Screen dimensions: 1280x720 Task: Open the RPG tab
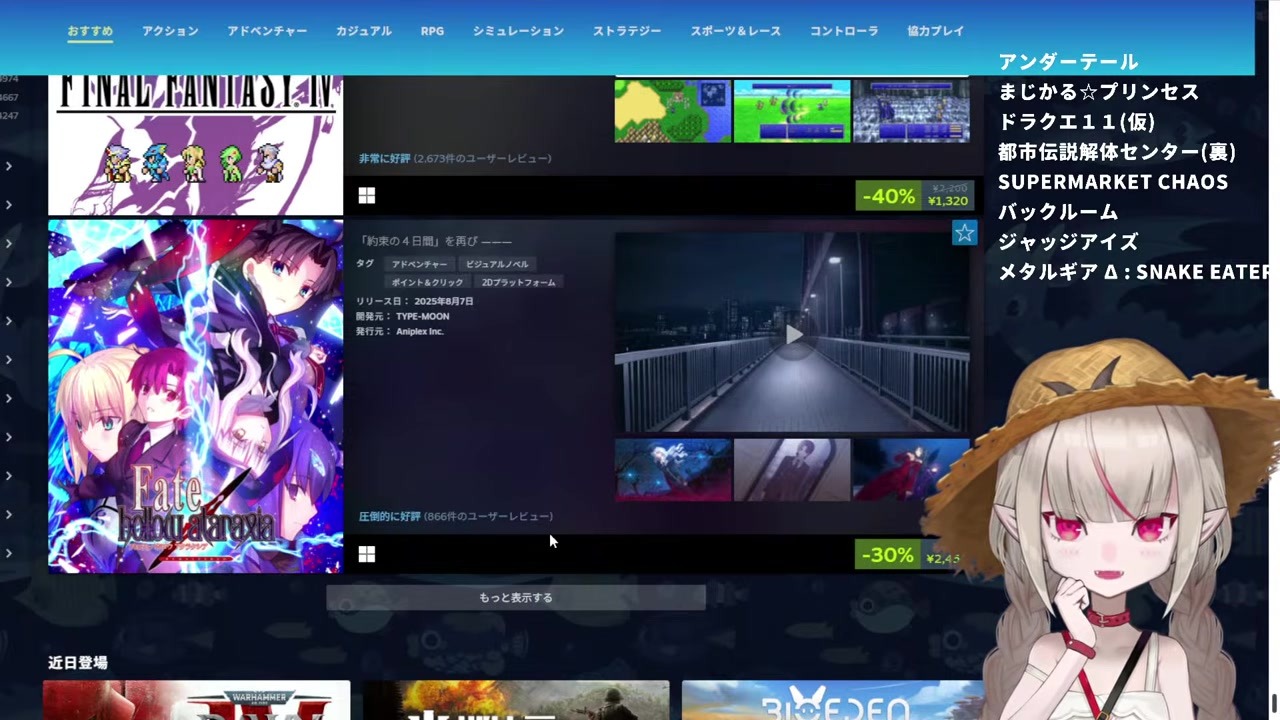point(432,31)
